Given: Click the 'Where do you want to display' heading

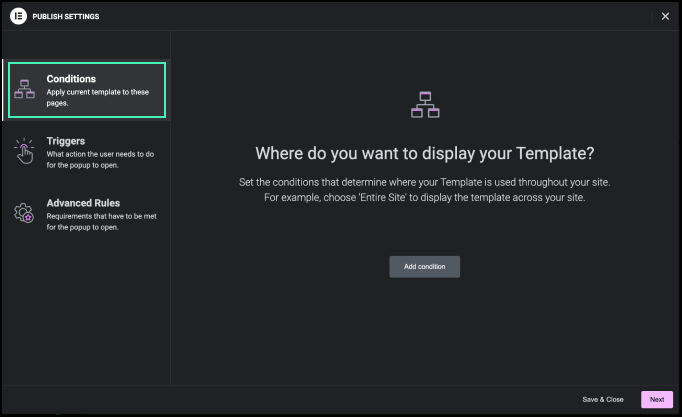Looking at the screenshot, I should click(424, 153).
